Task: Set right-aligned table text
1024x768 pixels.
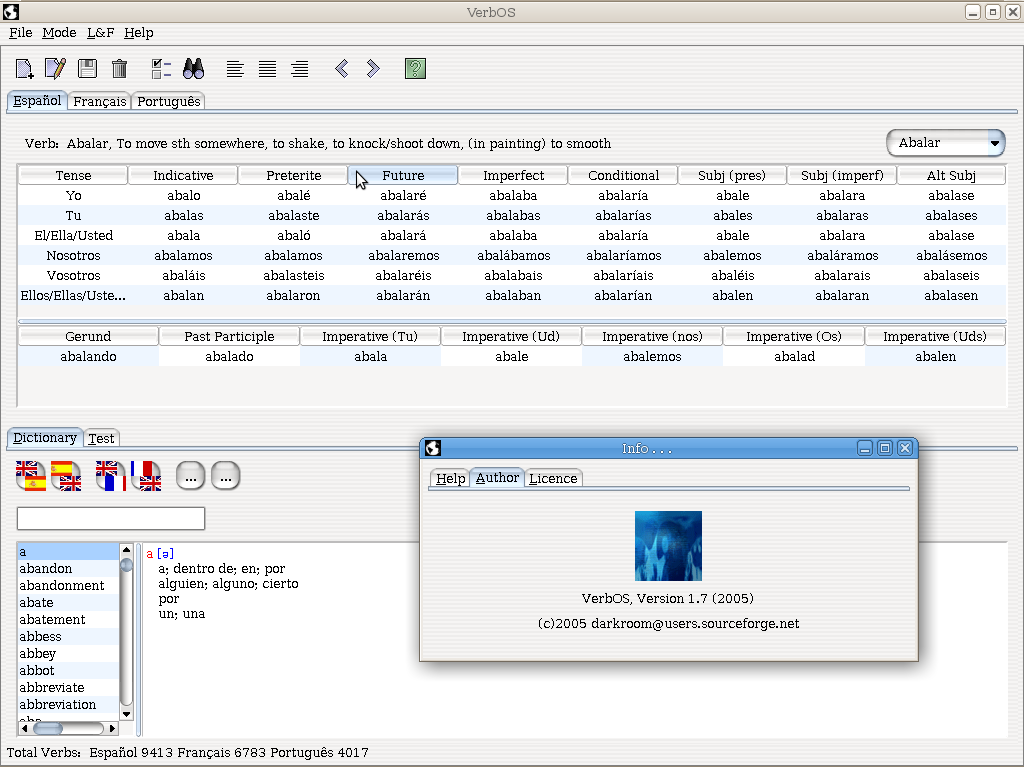Action: click(x=299, y=69)
